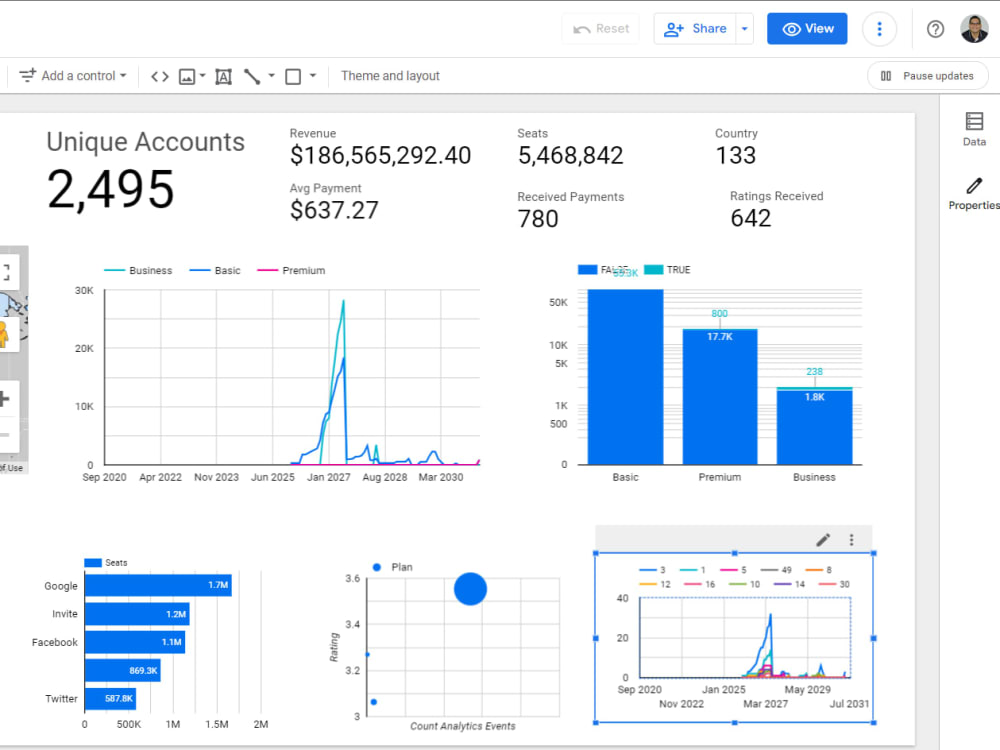
Task: Open the Data panel in the sidebar
Action: click(973, 128)
